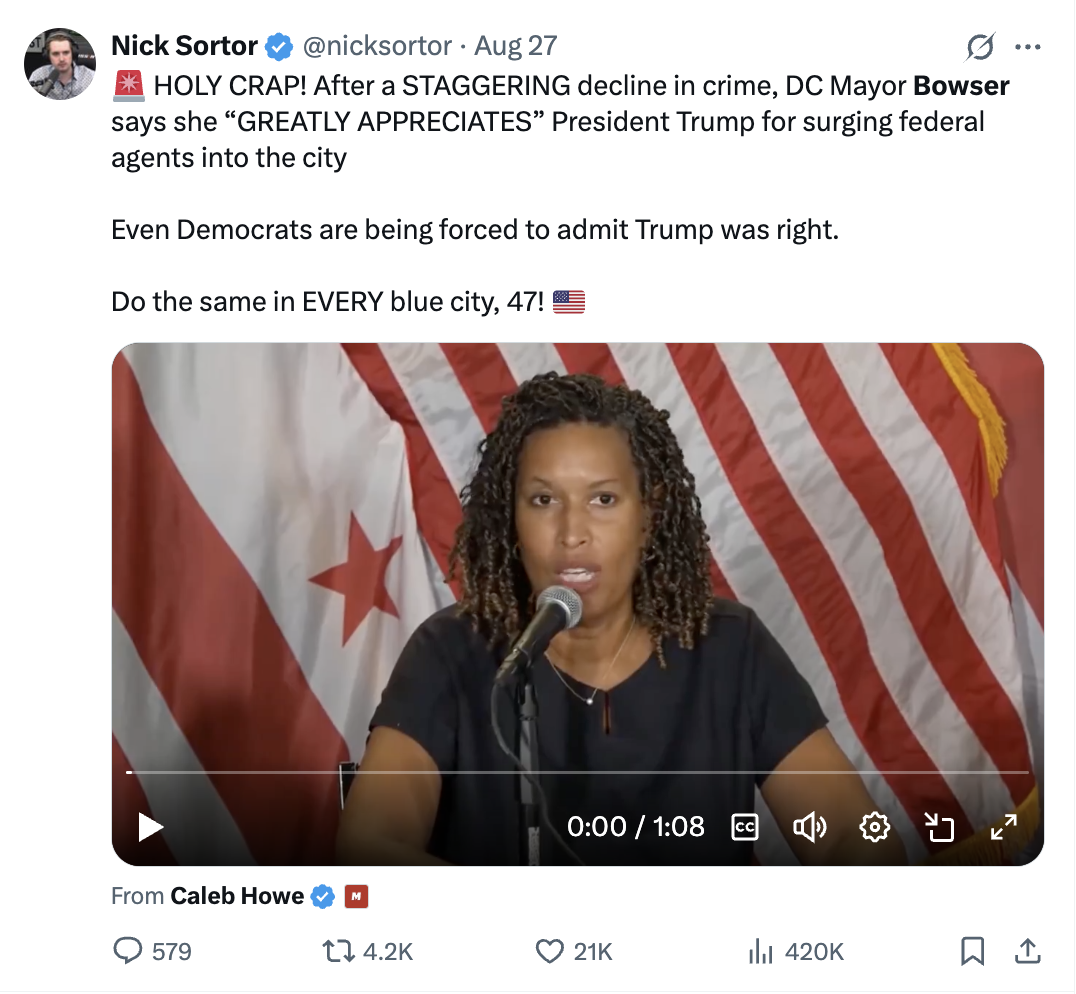
Task: Open the reply comments icon
Action: [128, 951]
